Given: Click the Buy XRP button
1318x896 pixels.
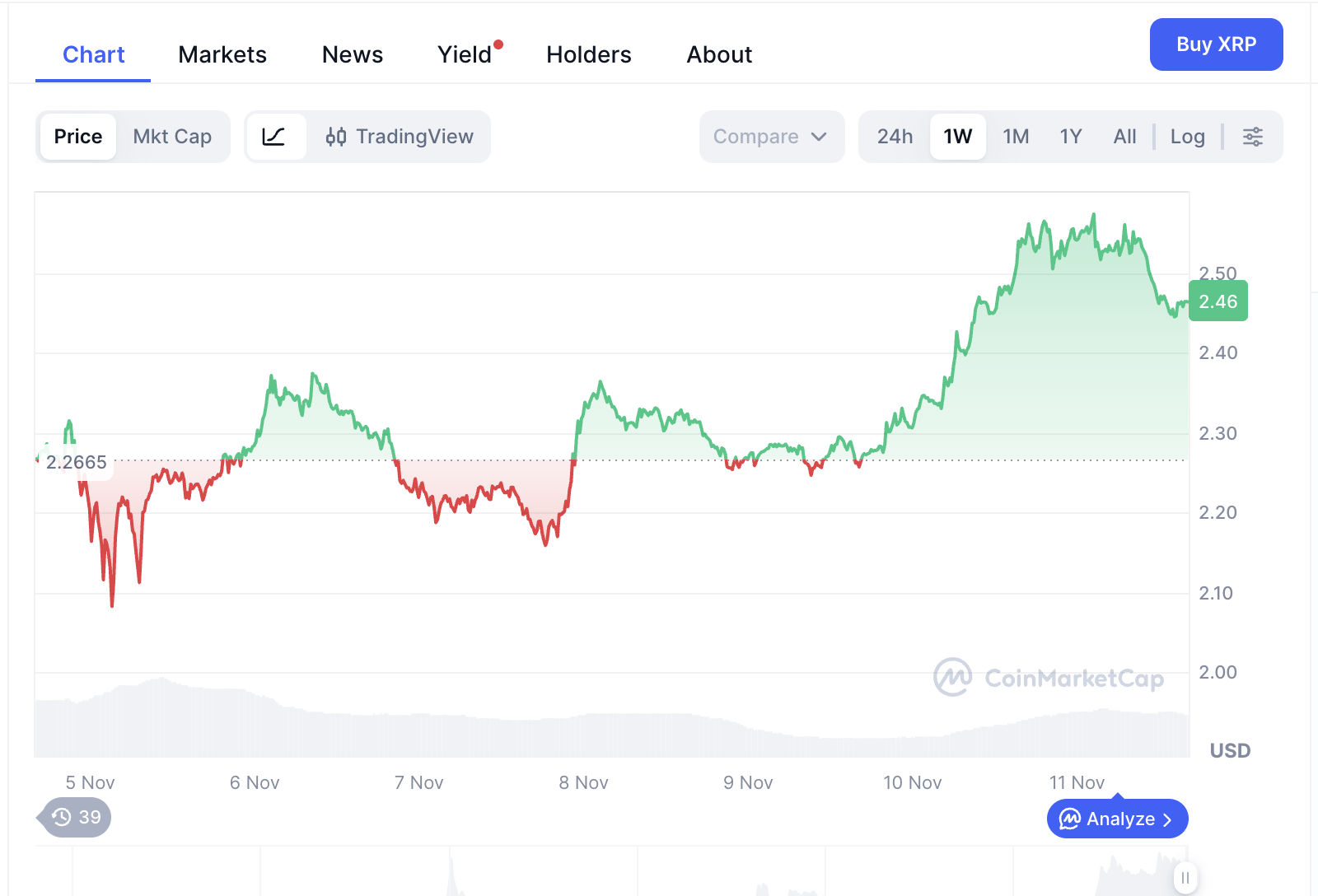Looking at the screenshot, I should [x=1216, y=44].
